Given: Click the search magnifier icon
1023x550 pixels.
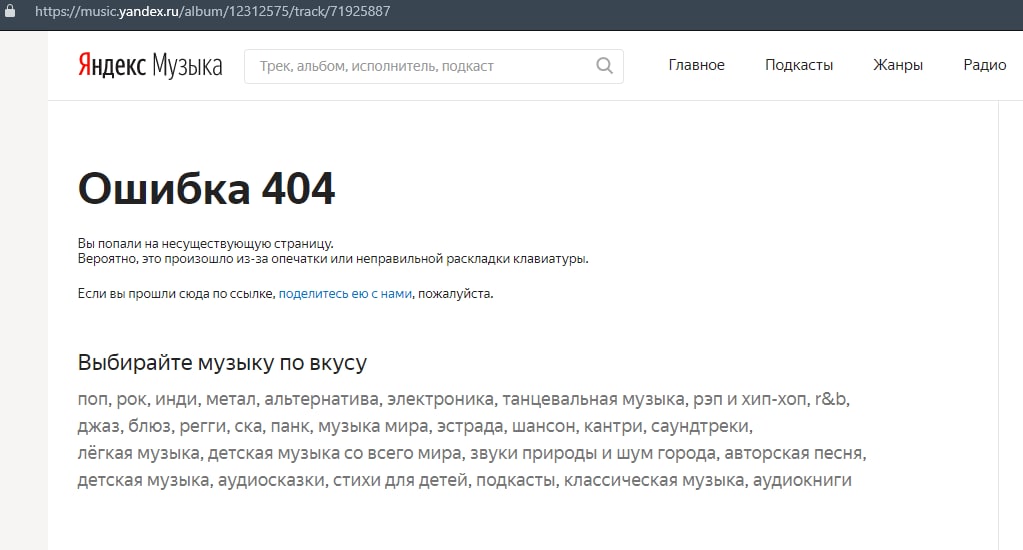Looking at the screenshot, I should (x=604, y=66).
